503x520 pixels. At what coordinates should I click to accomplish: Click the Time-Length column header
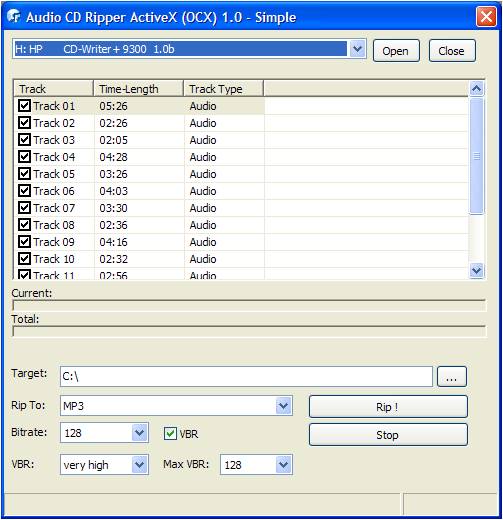pos(138,89)
